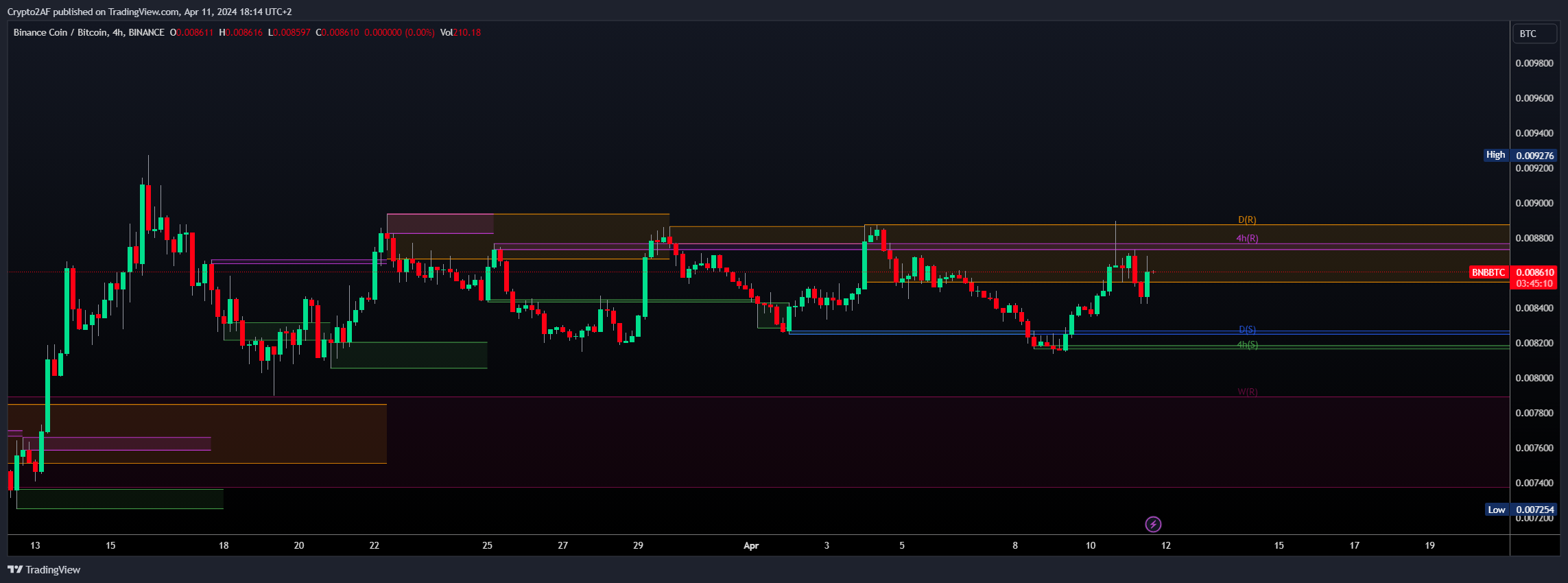Click the date 13 on time axis

pos(35,546)
